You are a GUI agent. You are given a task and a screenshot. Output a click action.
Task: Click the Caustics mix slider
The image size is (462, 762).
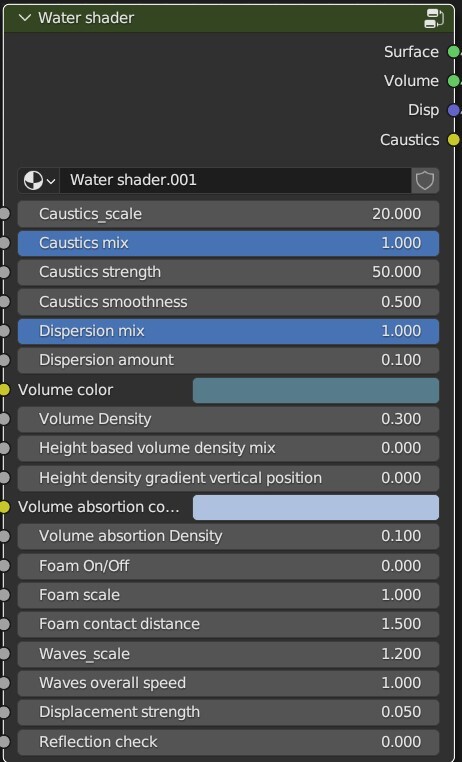(228, 243)
